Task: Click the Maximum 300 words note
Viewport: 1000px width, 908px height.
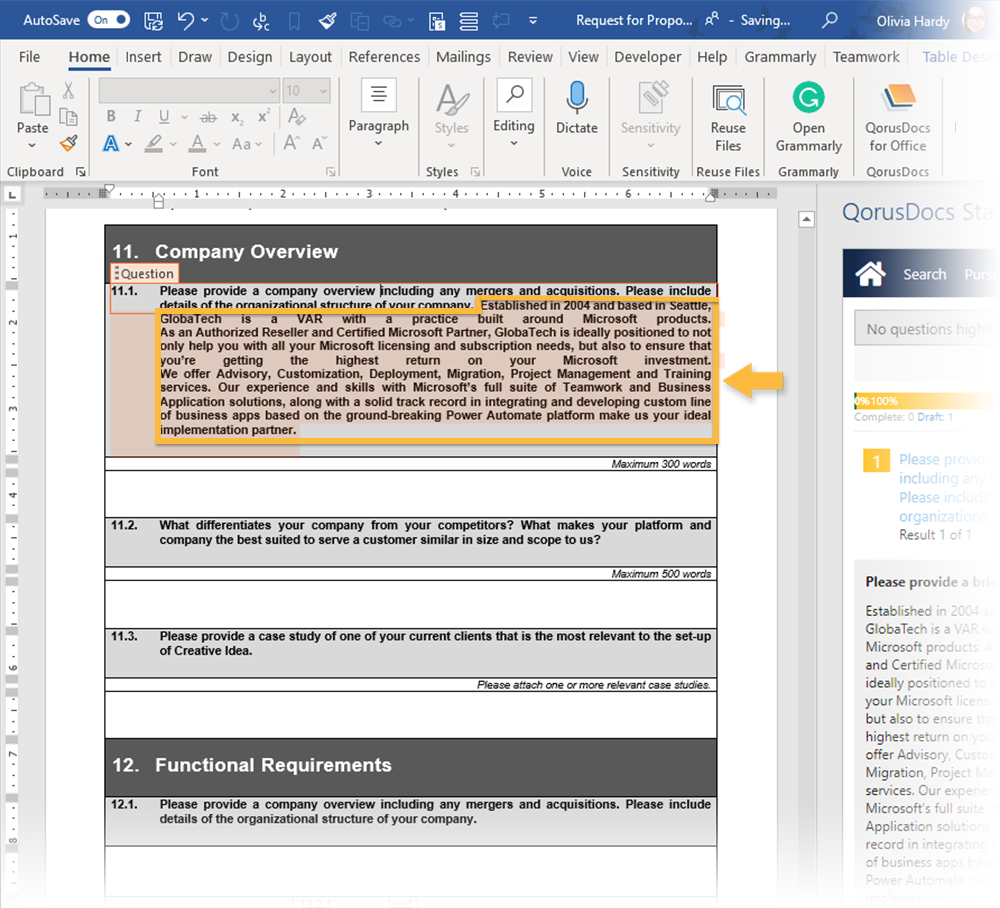Action: [x=661, y=464]
